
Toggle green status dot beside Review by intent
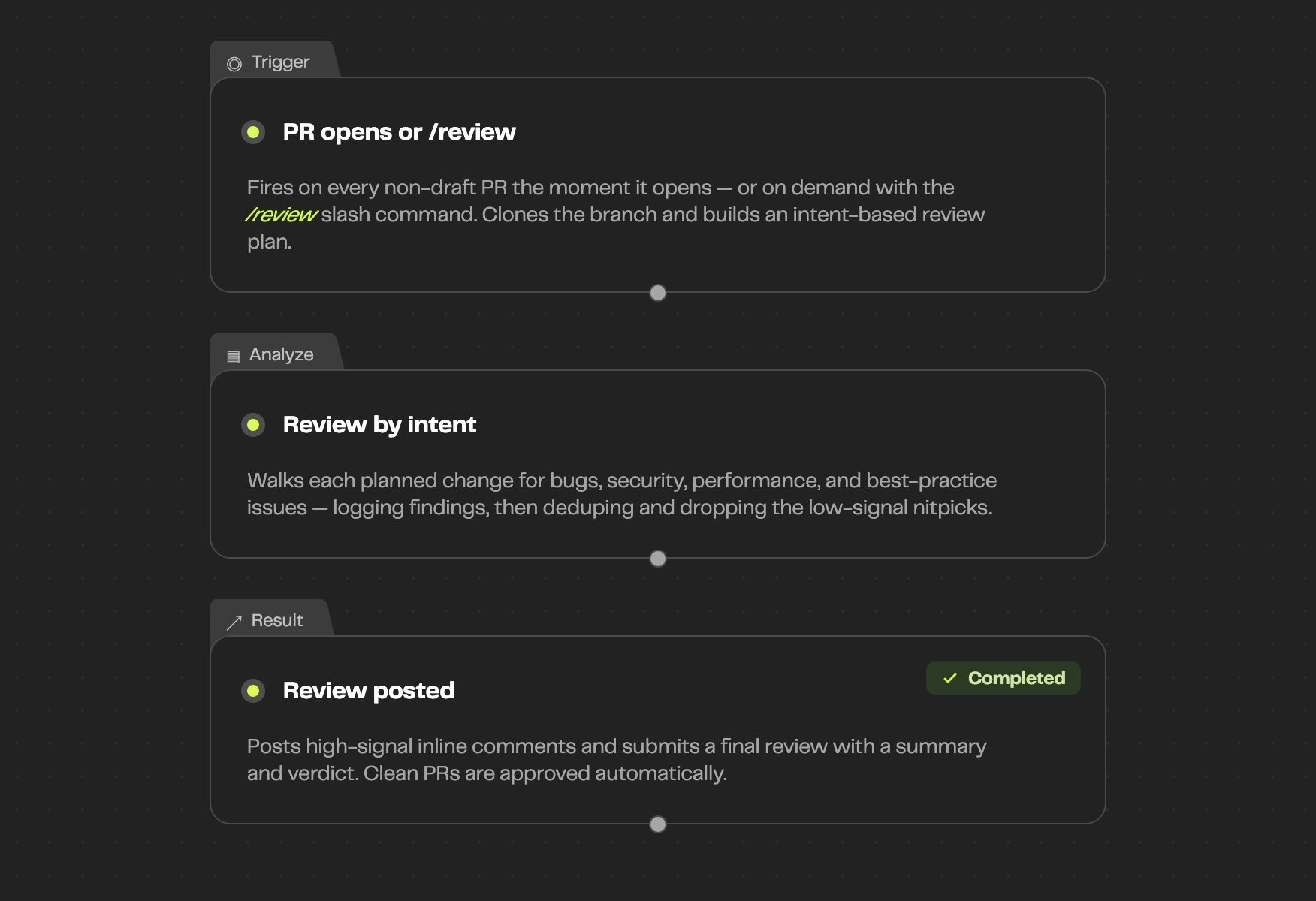(253, 425)
